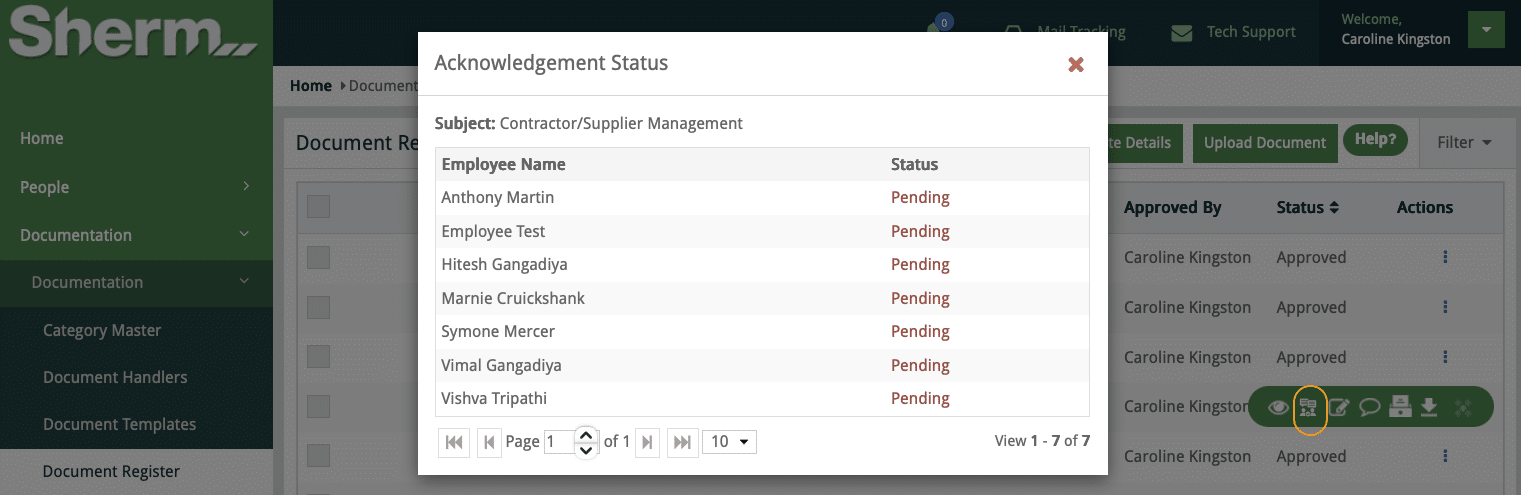Go to Home in the sidebar
The width and height of the screenshot is (1521, 495).
pos(41,138)
